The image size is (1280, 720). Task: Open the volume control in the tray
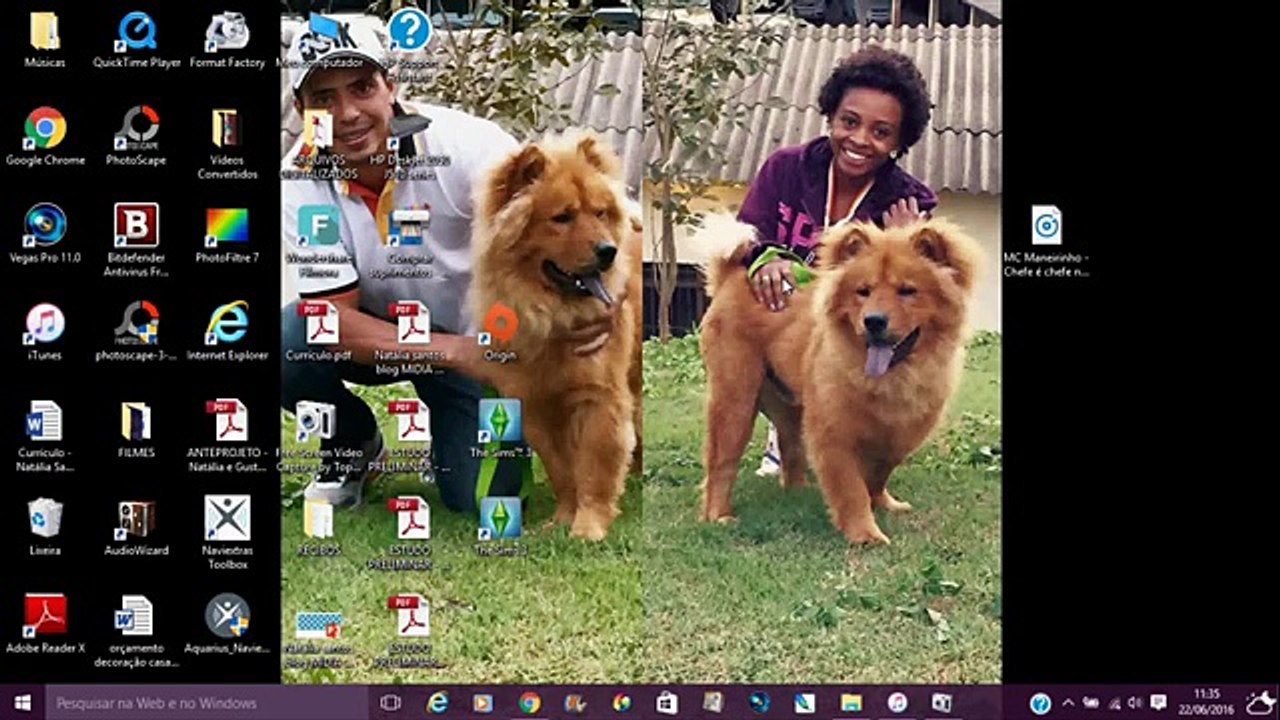click(1136, 703)
